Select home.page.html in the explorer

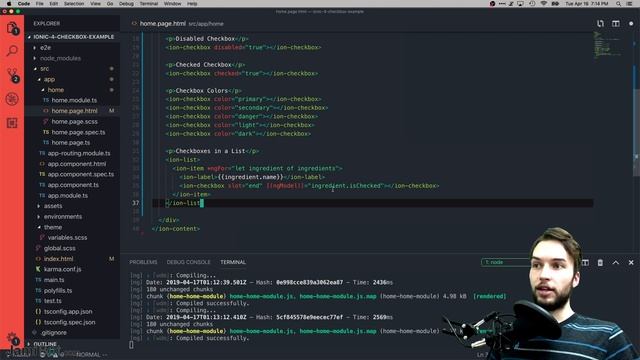coord(74,111)
